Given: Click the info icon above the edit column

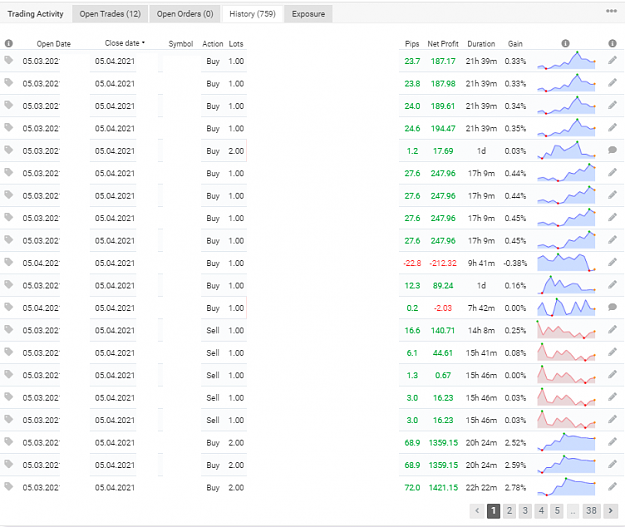Looking at the screenshot, I should (613, 43).
